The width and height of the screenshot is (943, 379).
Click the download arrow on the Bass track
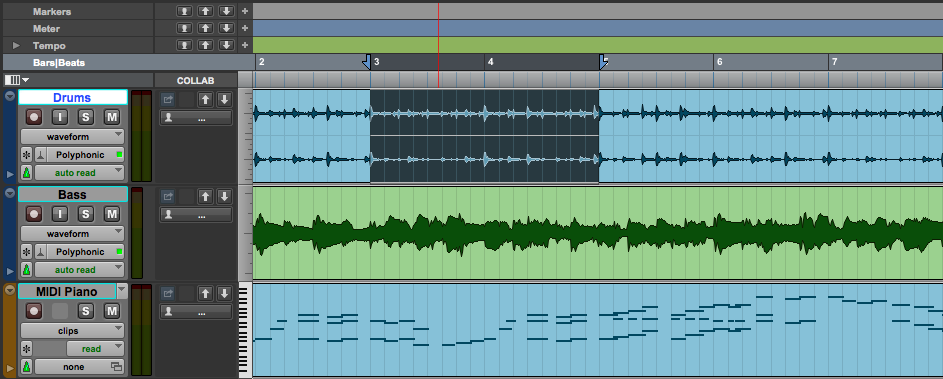(224, 196)
